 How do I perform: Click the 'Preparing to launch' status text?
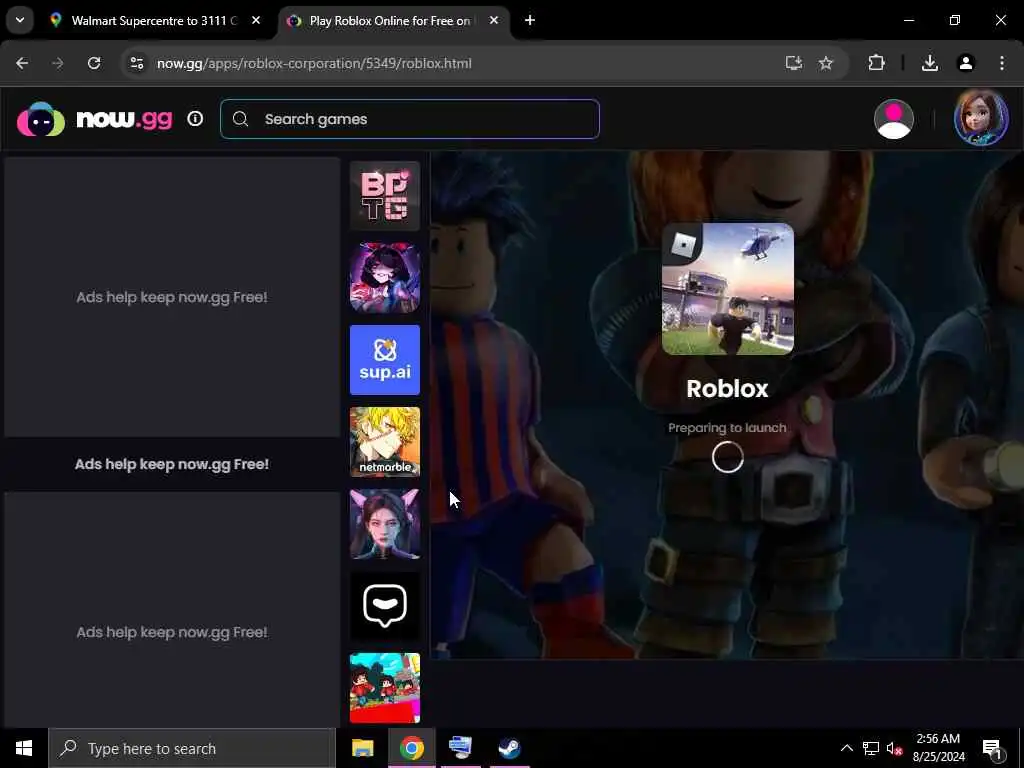(x=728, y=428)
